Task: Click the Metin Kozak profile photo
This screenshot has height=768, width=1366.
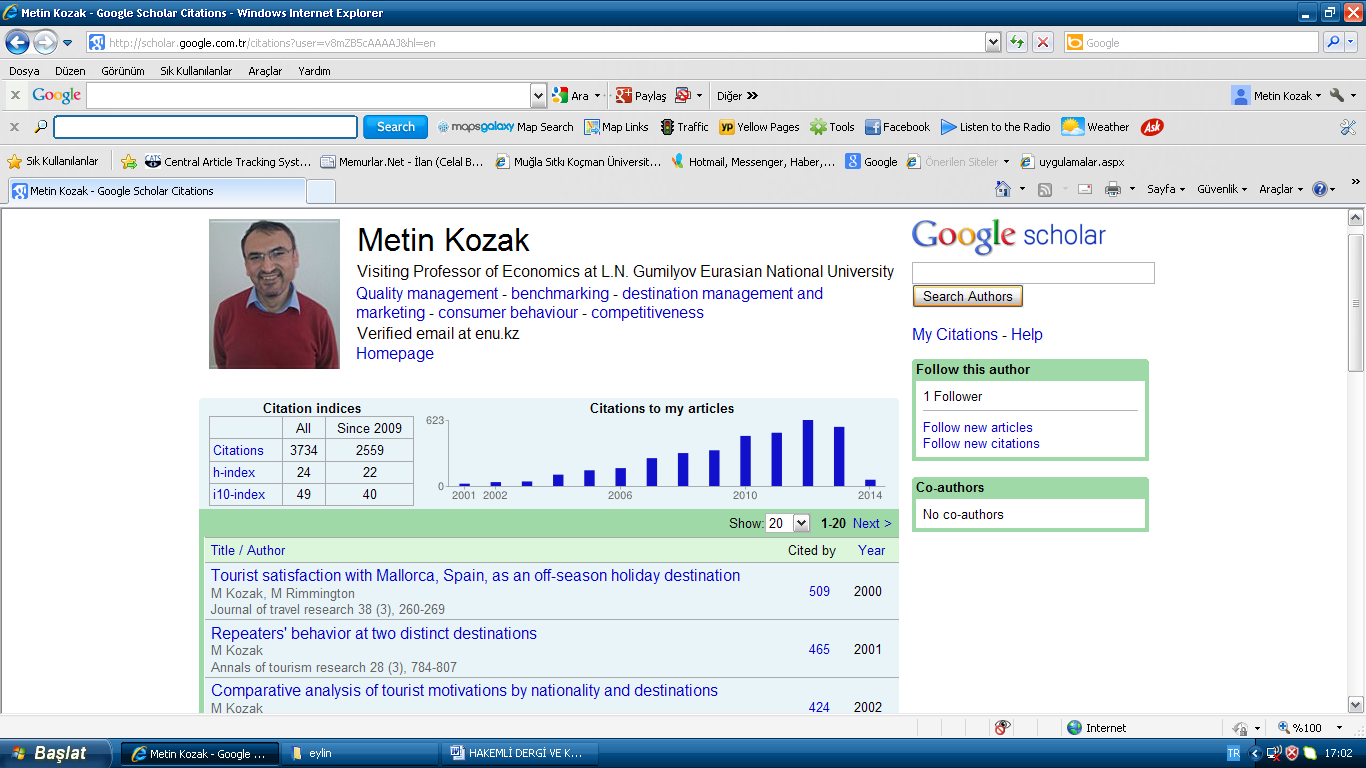Action: click(274, 294)
